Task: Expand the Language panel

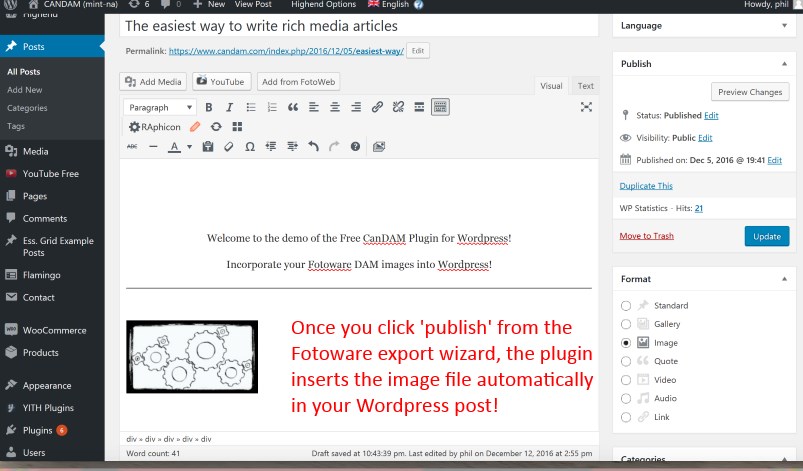Action: (784, 25)
